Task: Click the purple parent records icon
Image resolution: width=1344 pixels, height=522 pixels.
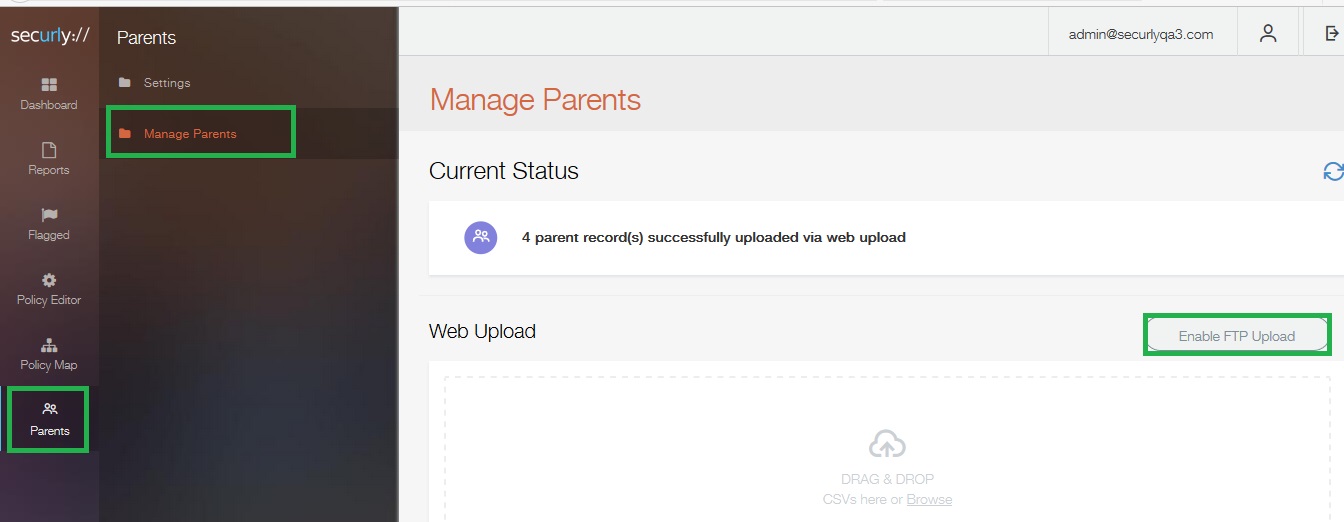Action: (481, 237)
